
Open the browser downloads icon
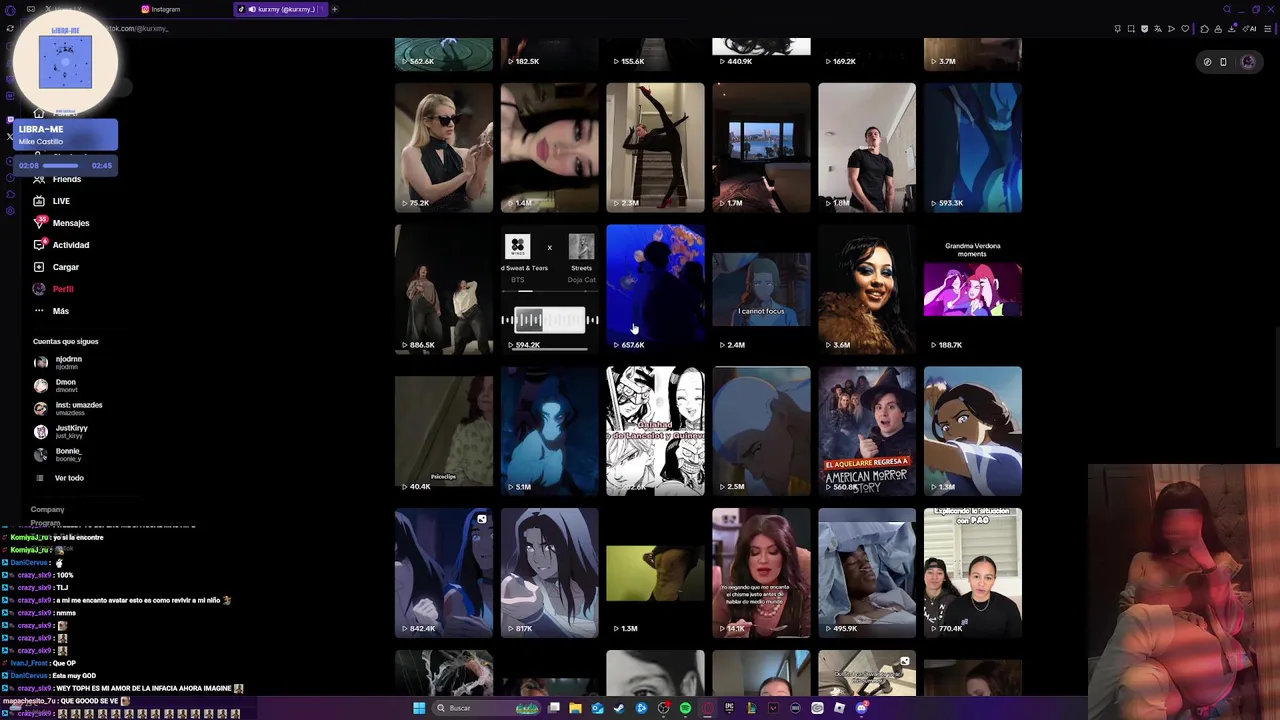pyautogui.click(x=1232, y=29)
